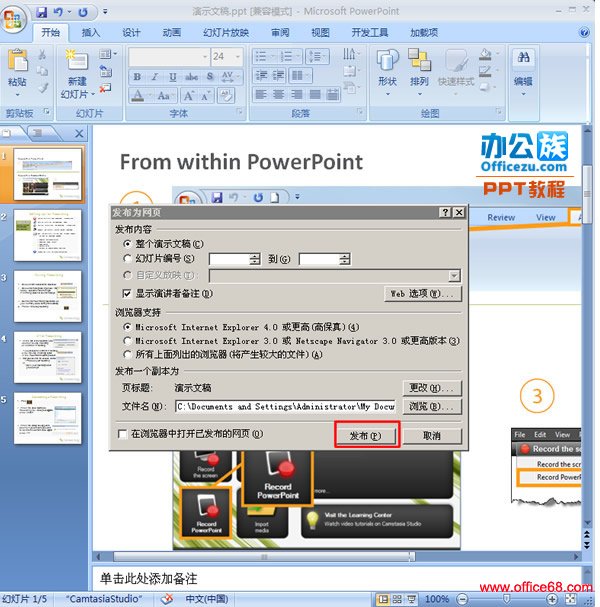Image resolution: width=600 pixels, height=607 pixels.
Task: Apply the Format Painter brush
Action: click(x=43, y=88)
